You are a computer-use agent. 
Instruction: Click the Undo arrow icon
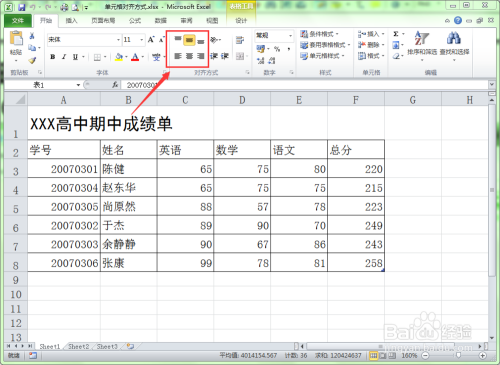point(33,7)
